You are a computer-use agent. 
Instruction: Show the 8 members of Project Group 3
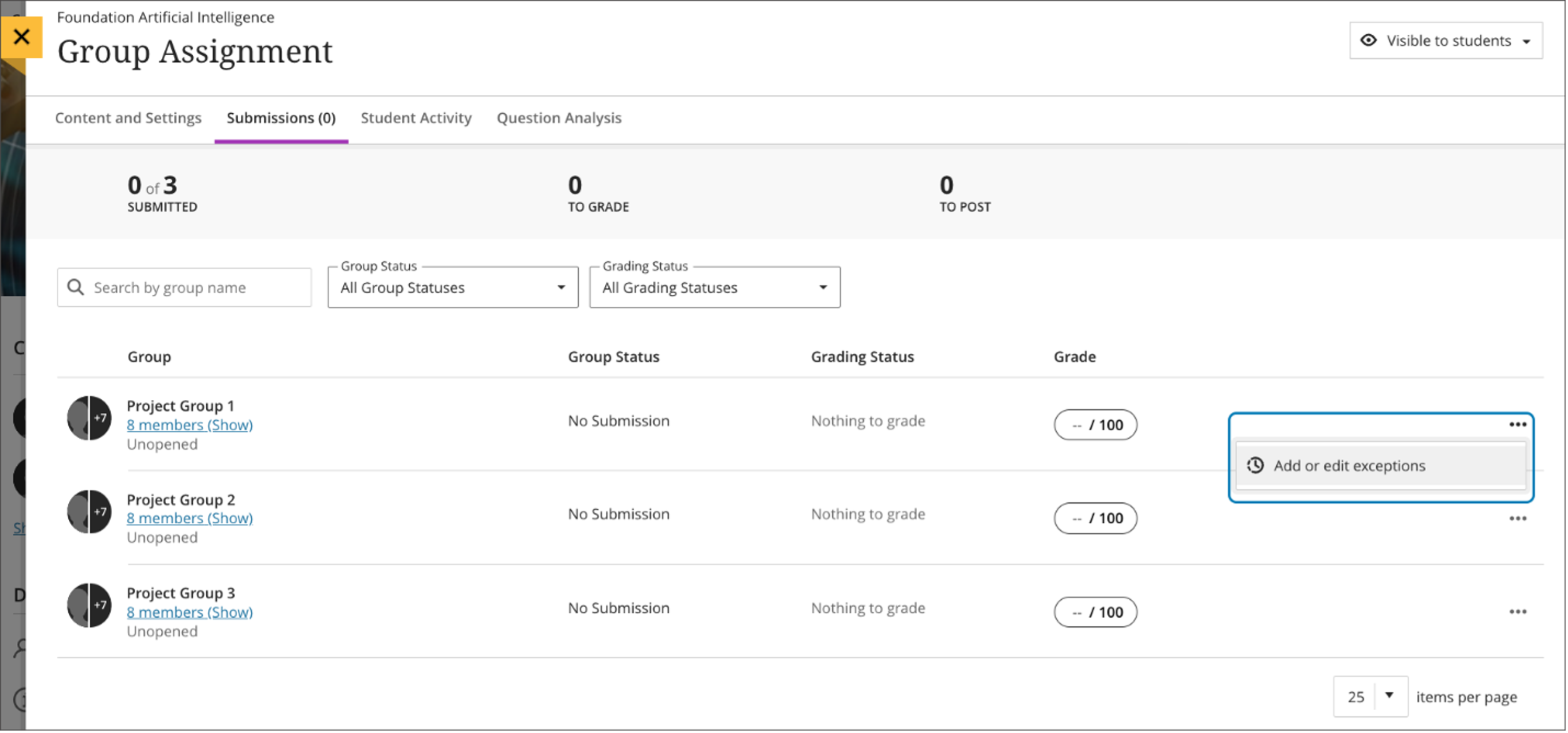(190, 612)
